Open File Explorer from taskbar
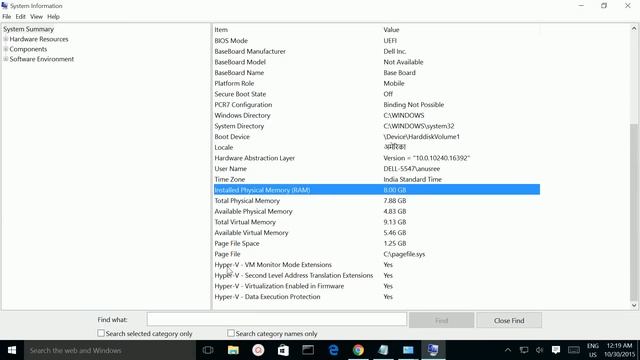Viewport: 640px width, 360px height. tap(233, 350)
